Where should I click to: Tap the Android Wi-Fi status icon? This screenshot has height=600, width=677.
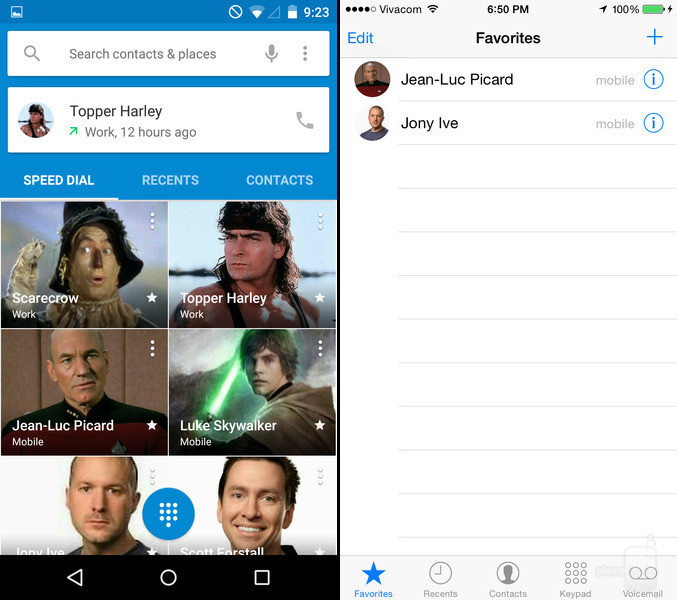tap(256, 12)
